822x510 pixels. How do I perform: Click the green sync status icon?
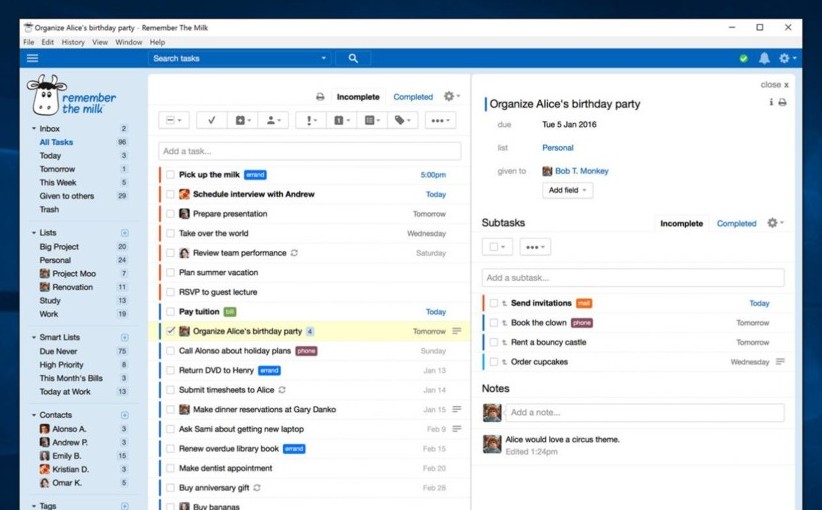click(x=743, y=59)
